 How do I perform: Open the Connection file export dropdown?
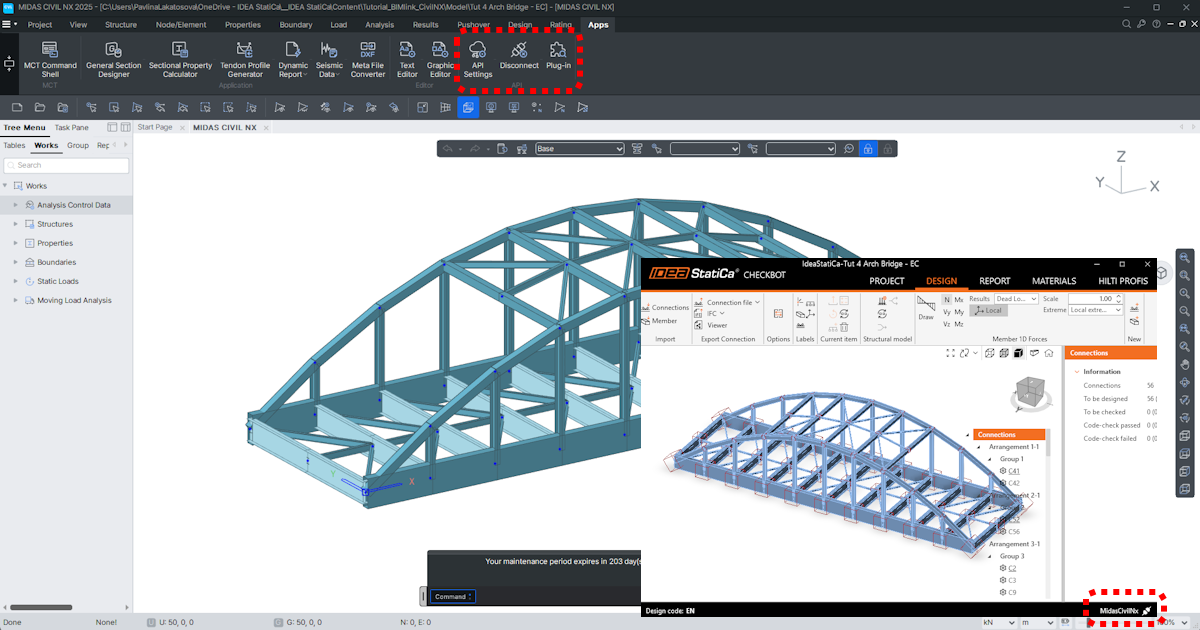733,302
